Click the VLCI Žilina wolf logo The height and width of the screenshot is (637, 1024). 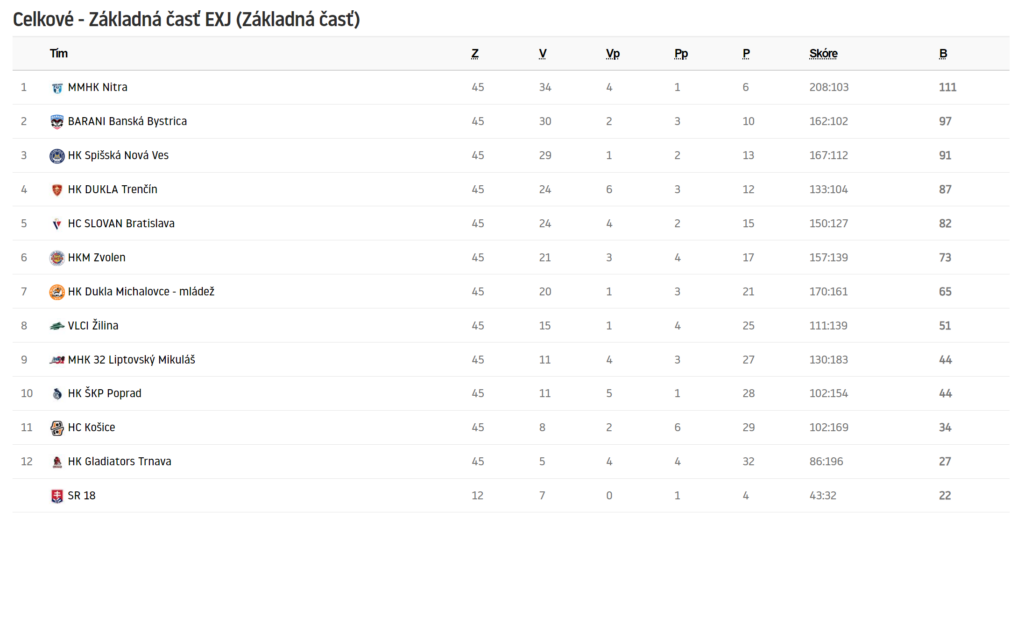[57, 325]
